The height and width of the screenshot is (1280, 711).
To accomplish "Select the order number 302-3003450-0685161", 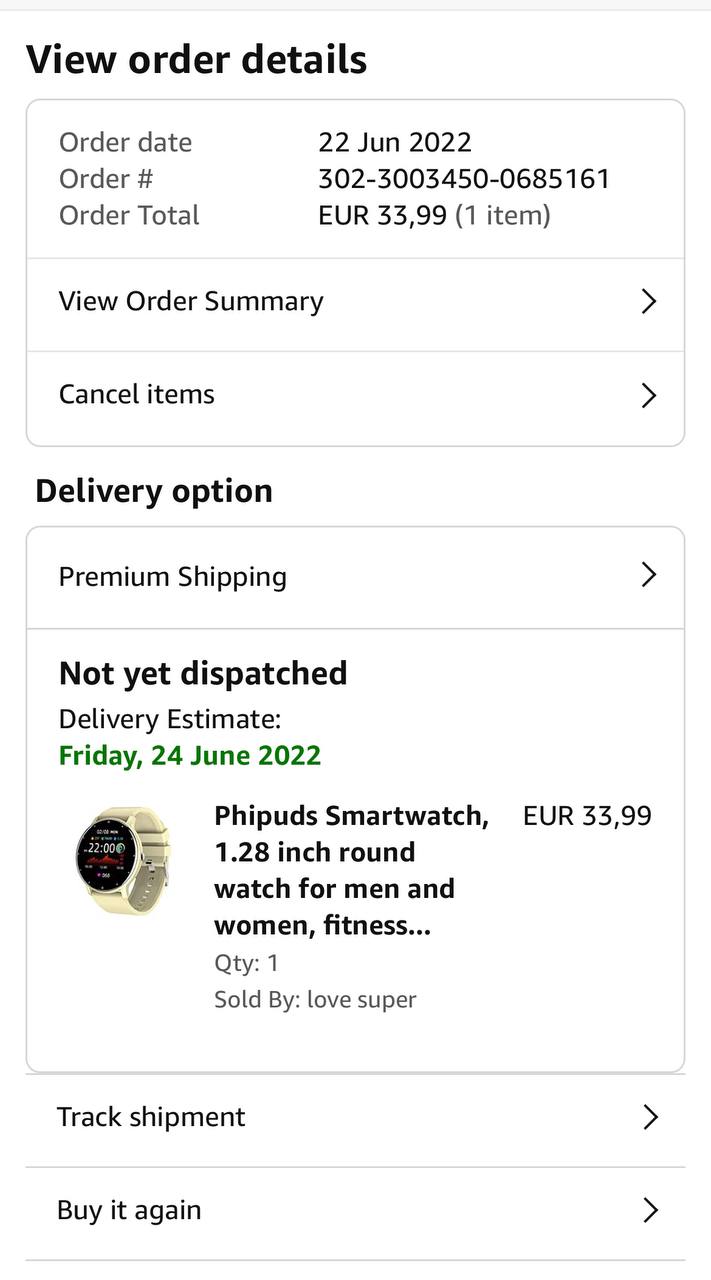I will [464, 179].
